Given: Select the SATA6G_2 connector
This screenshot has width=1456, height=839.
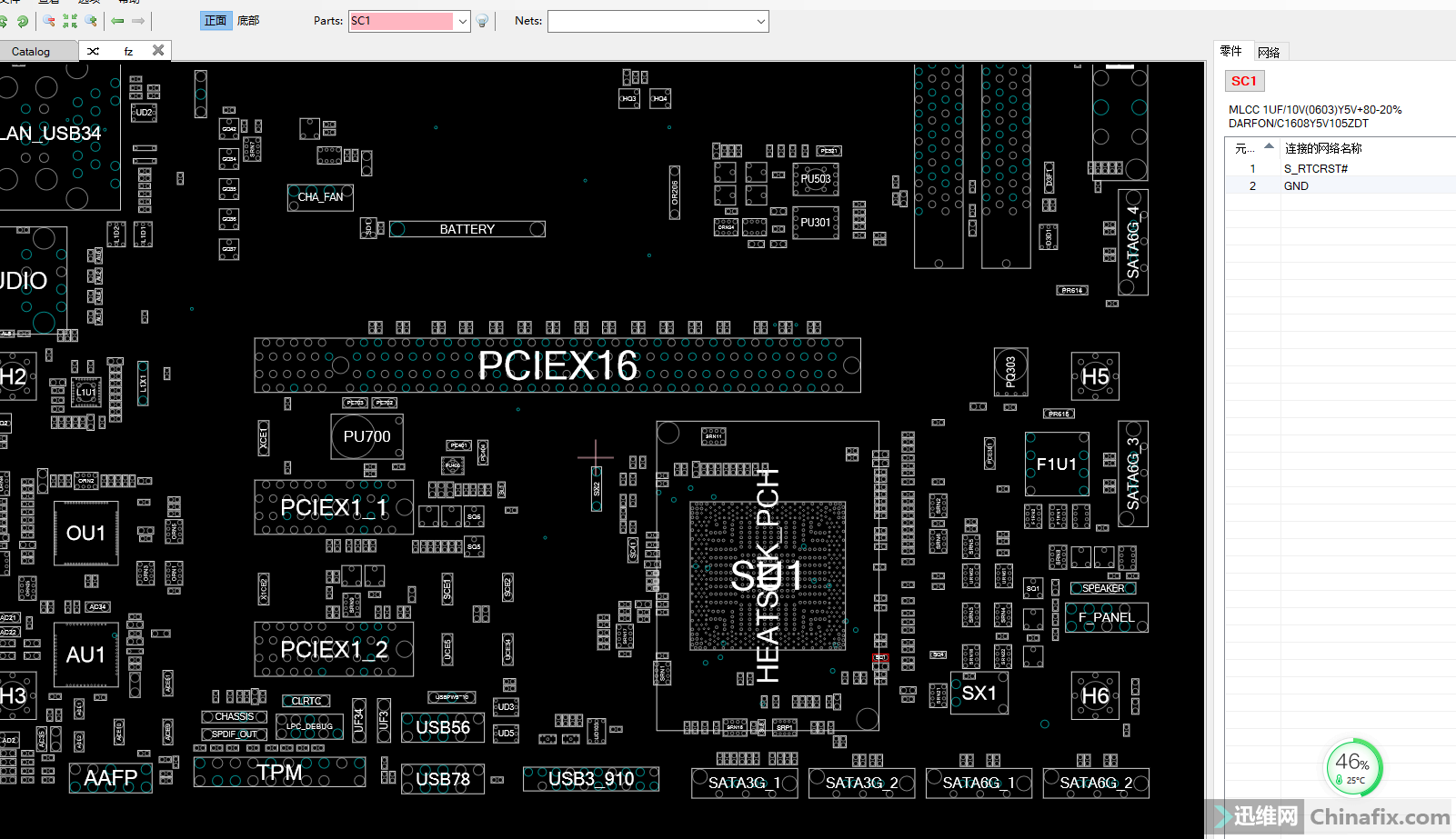Looking at the screenshot, I should pos(1096,783).
